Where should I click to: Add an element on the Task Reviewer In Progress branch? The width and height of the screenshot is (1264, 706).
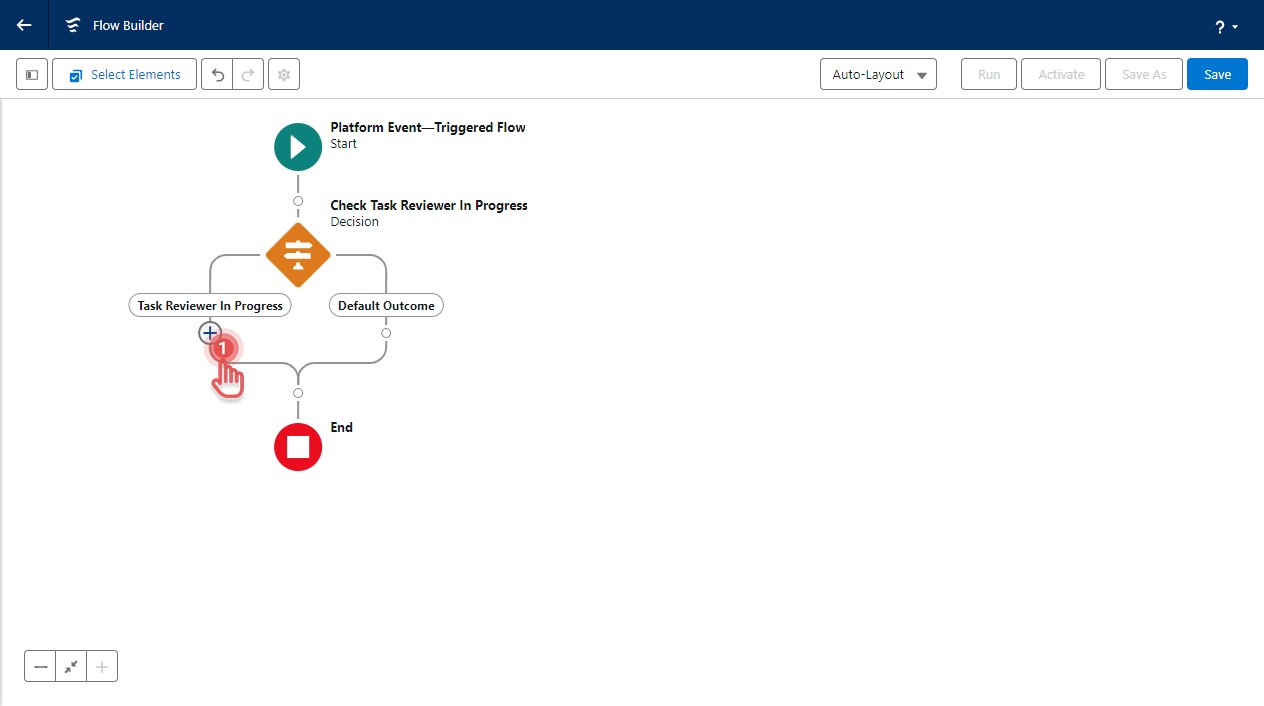[x=210, y=333]
